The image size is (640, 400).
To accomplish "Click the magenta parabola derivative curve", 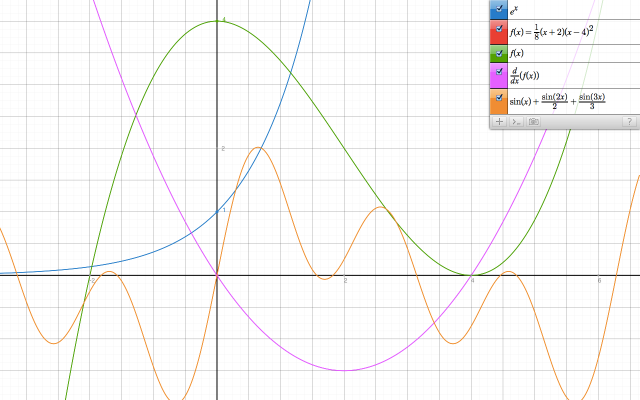I will (x=345, y=371).
